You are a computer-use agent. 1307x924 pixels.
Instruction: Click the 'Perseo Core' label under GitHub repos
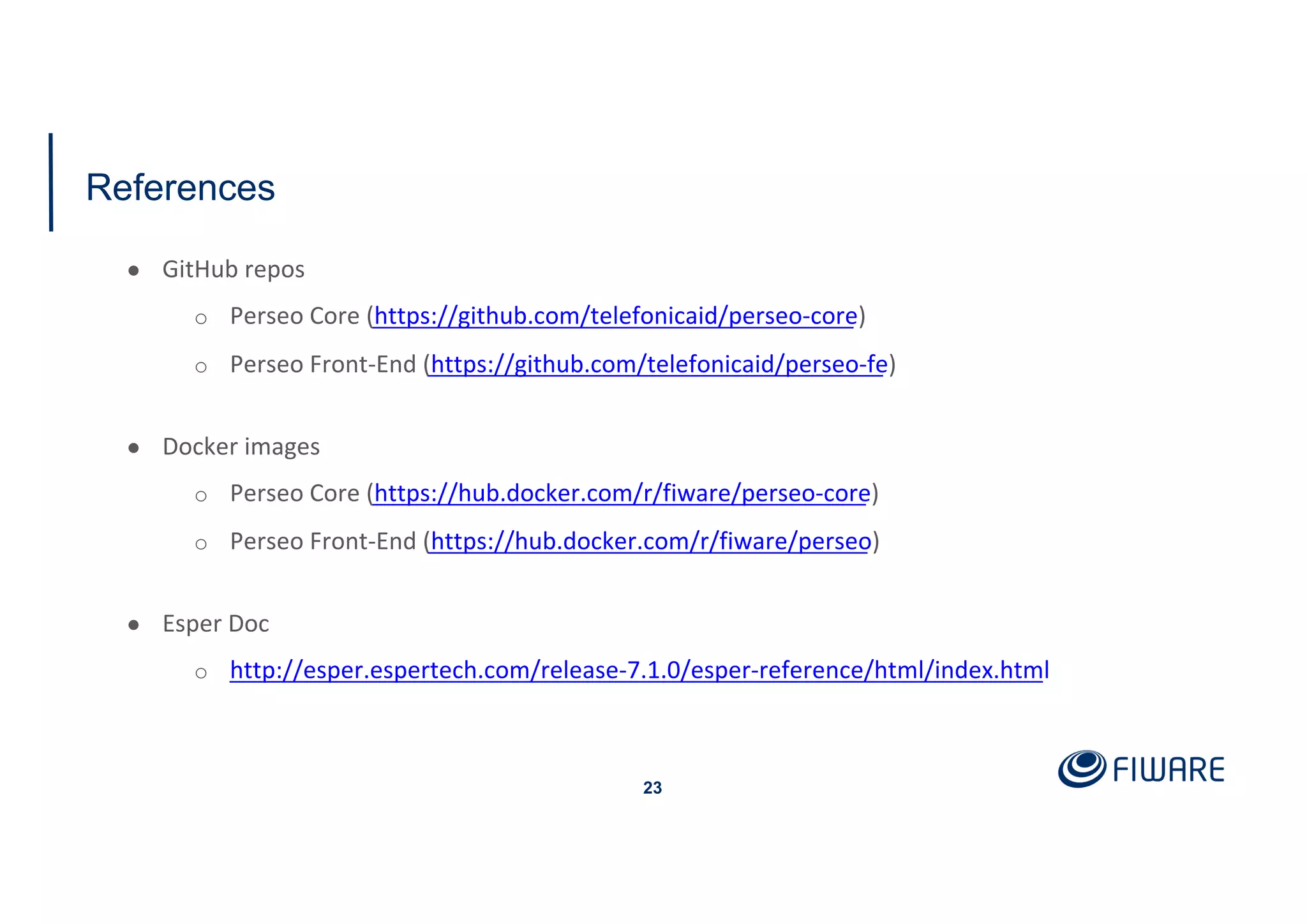click(x=295, y=316)
